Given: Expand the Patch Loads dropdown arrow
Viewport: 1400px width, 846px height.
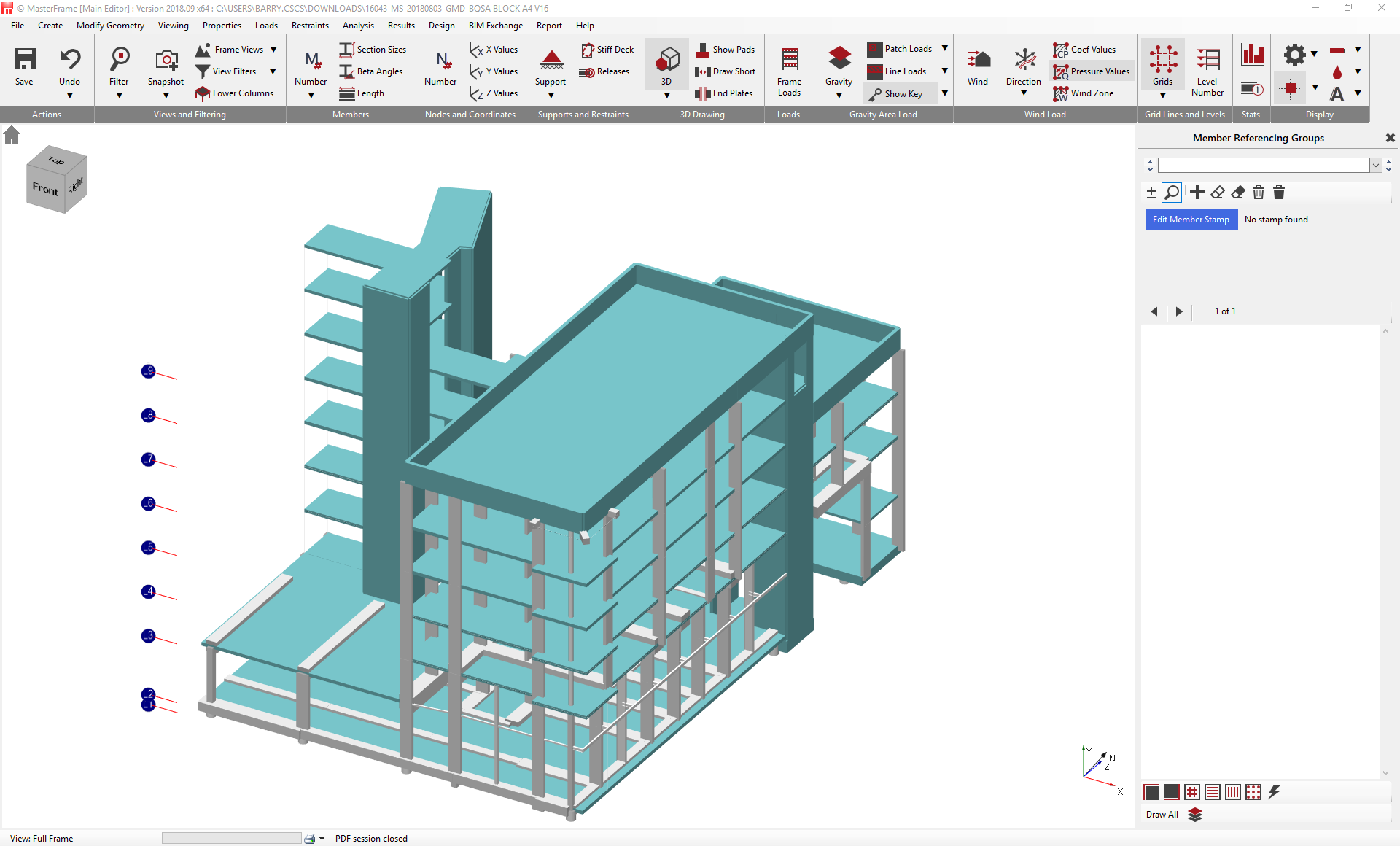Looking at the screenshot, I should pyautogui.click(x=944, y=48).
